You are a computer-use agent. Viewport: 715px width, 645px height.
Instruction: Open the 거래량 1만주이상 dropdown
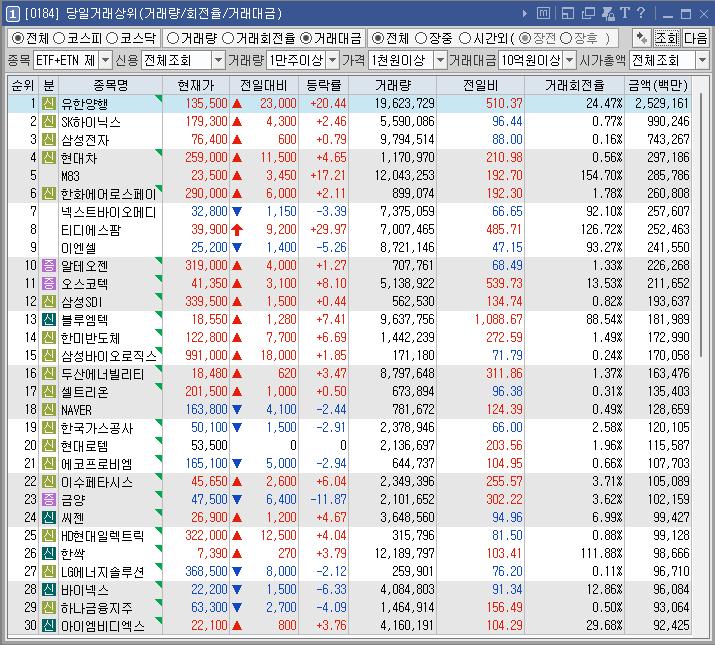(x=333, y=60)
